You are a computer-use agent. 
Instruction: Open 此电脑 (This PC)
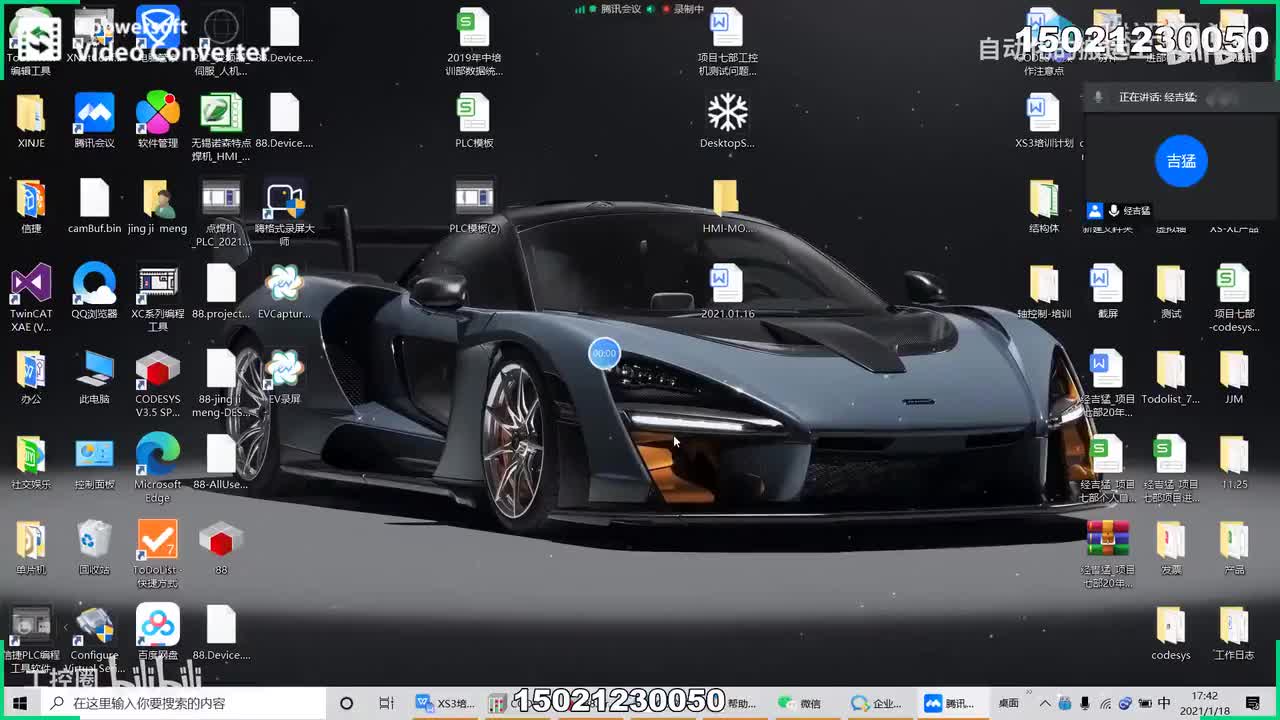click(x=94, y=376)
